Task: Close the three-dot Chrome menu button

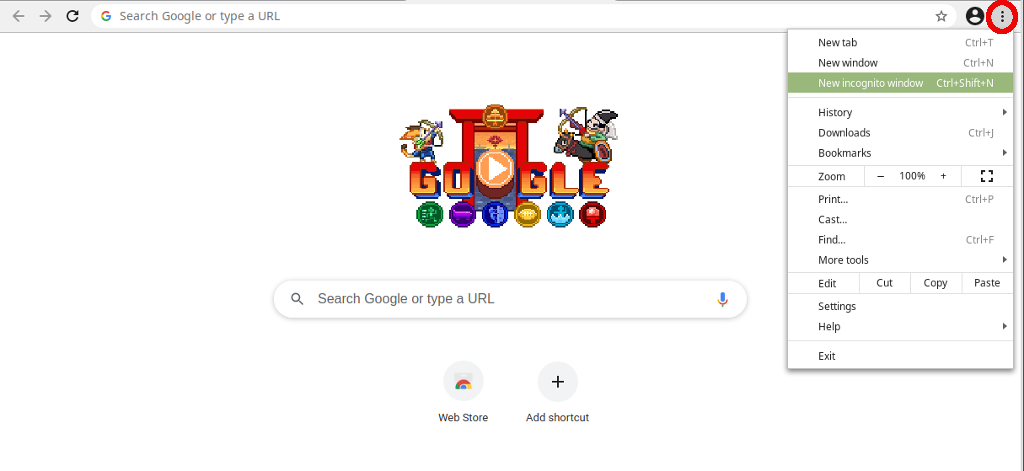Action: point(1002,16)
